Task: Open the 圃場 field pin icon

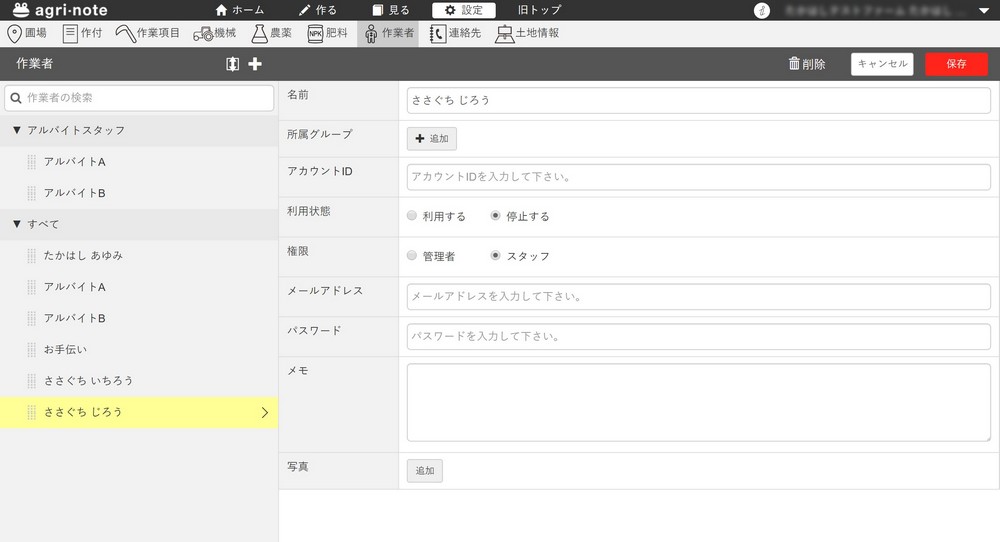Action: 14,33
